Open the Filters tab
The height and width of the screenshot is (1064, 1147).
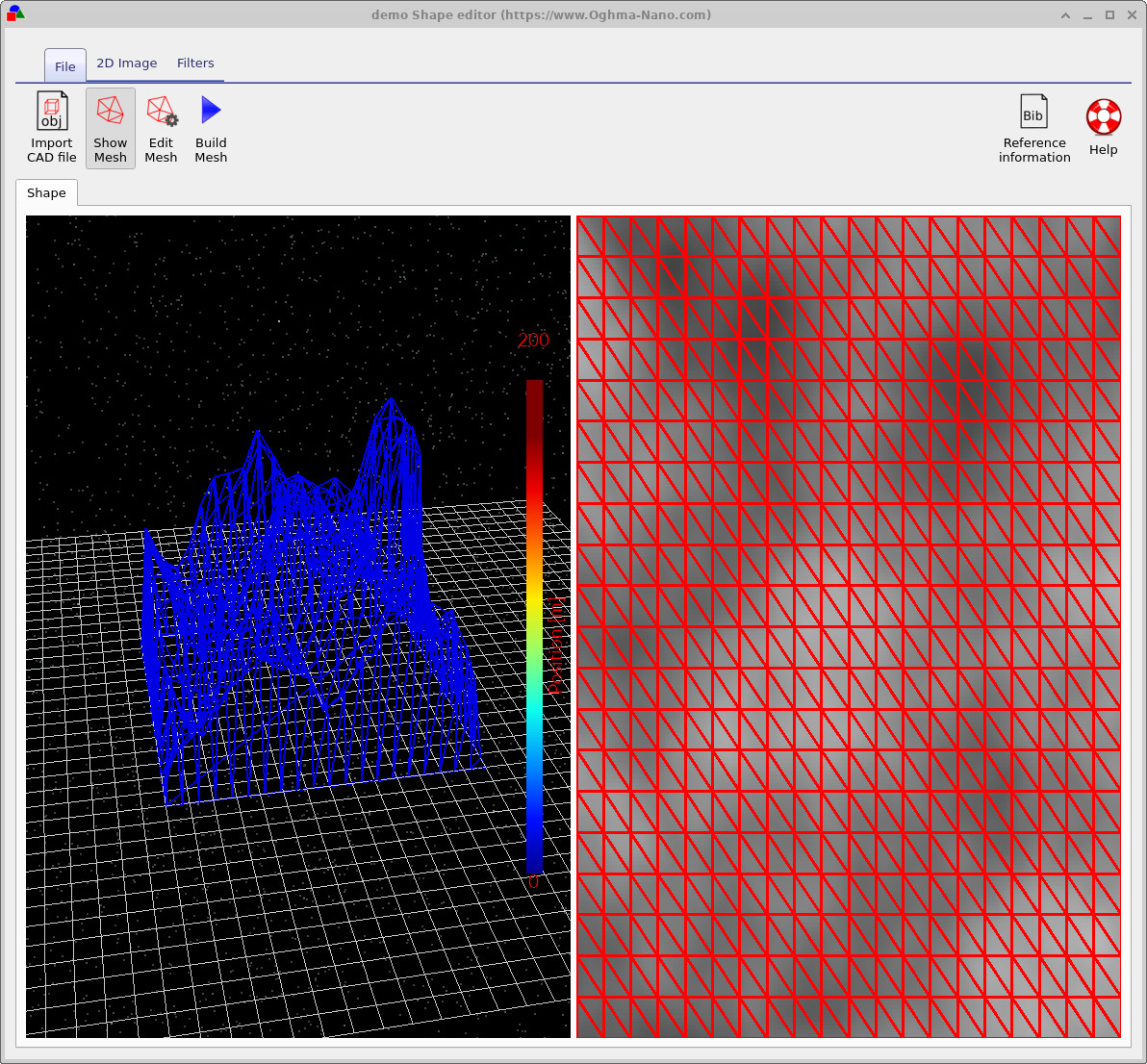tap(195, 63)
